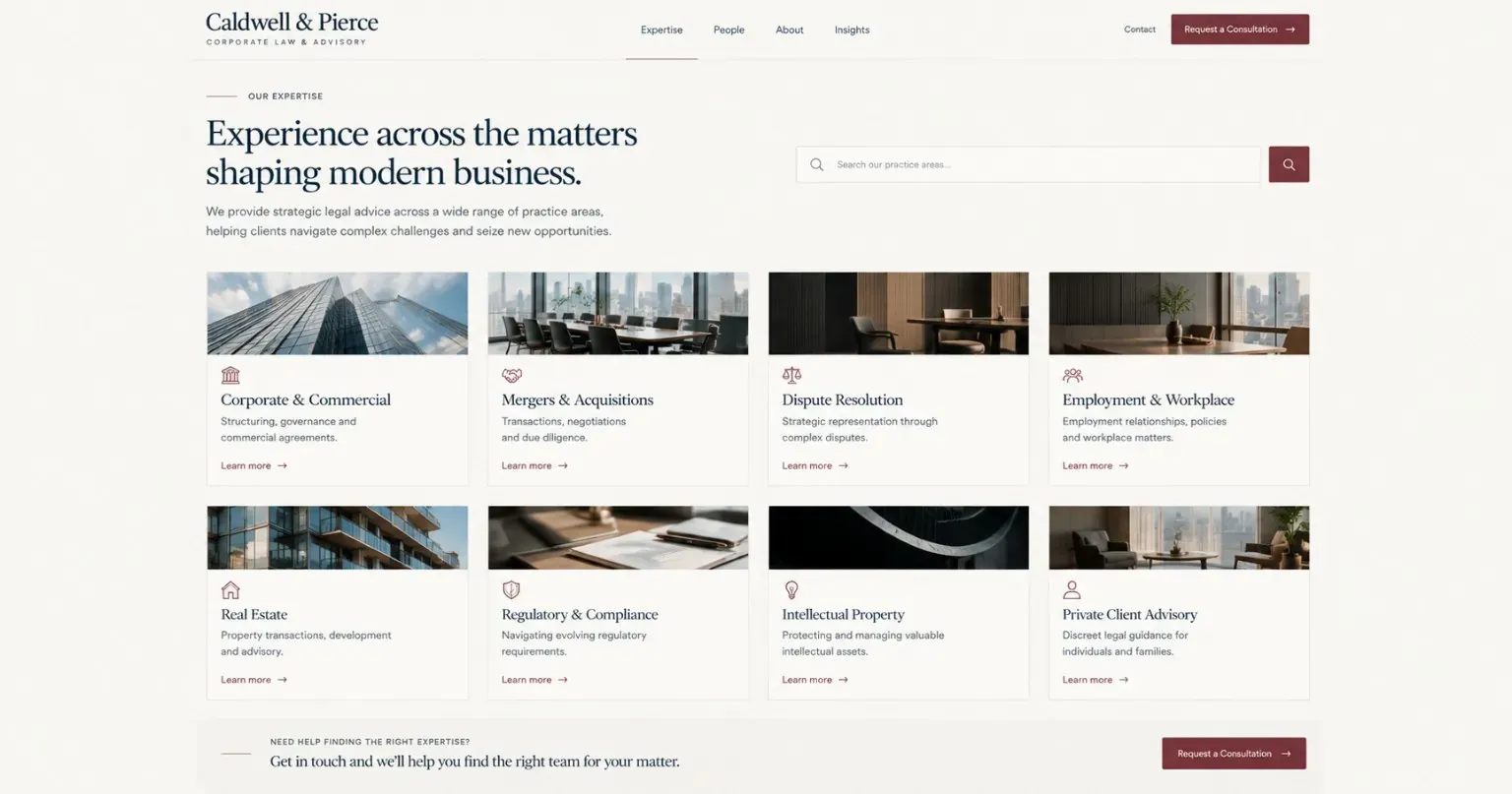The image size is (1512, 794).
Task: Click the house icon for Real Estate
Action: (x=230, y=589)
